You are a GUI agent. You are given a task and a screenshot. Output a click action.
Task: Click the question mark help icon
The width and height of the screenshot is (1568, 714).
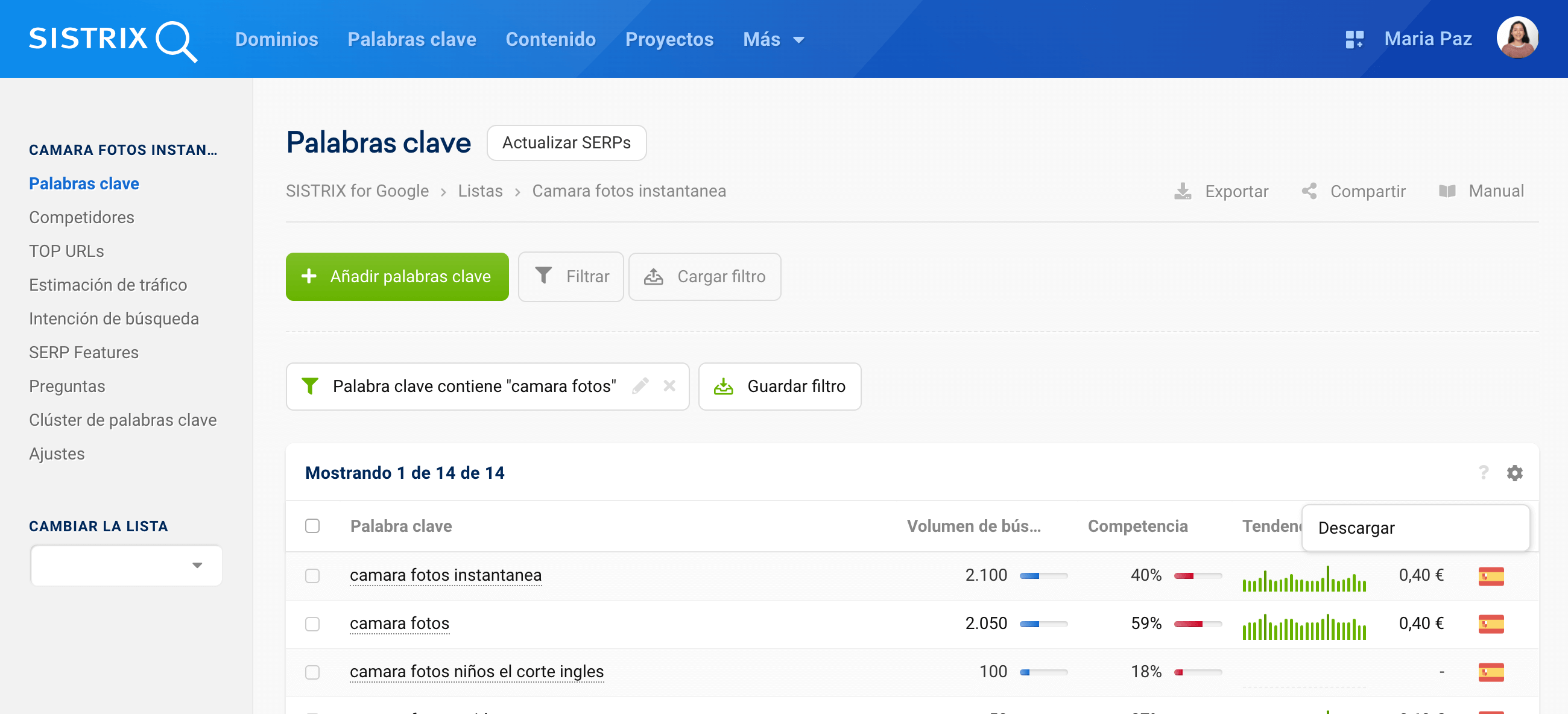tap(1484, 473)
